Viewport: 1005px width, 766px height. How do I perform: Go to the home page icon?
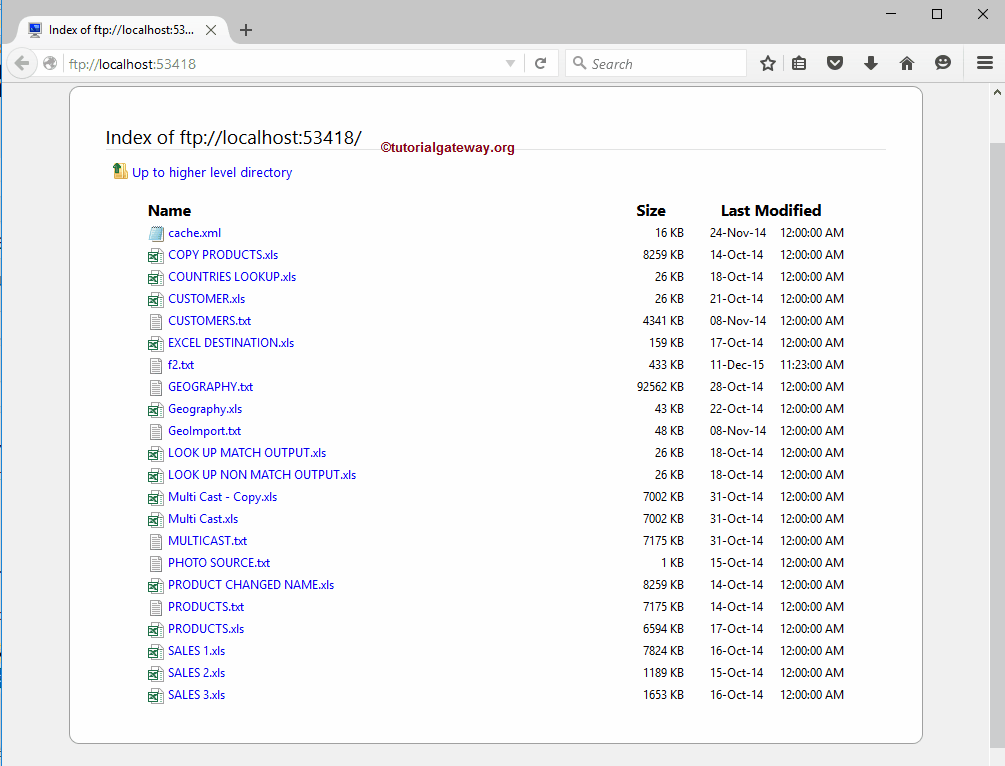point(907,64)
